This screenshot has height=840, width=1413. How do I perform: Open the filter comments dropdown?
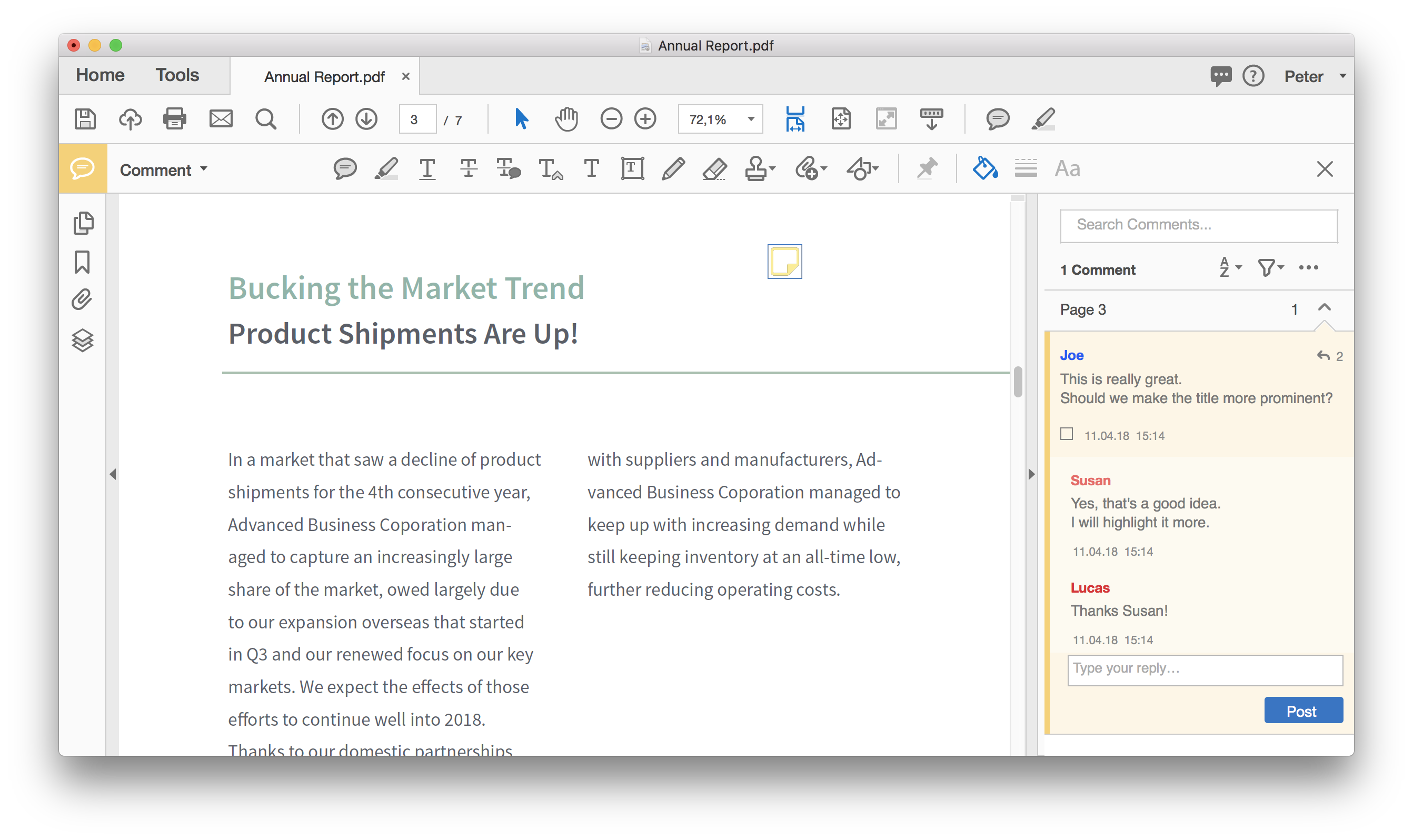point(1271,269)
